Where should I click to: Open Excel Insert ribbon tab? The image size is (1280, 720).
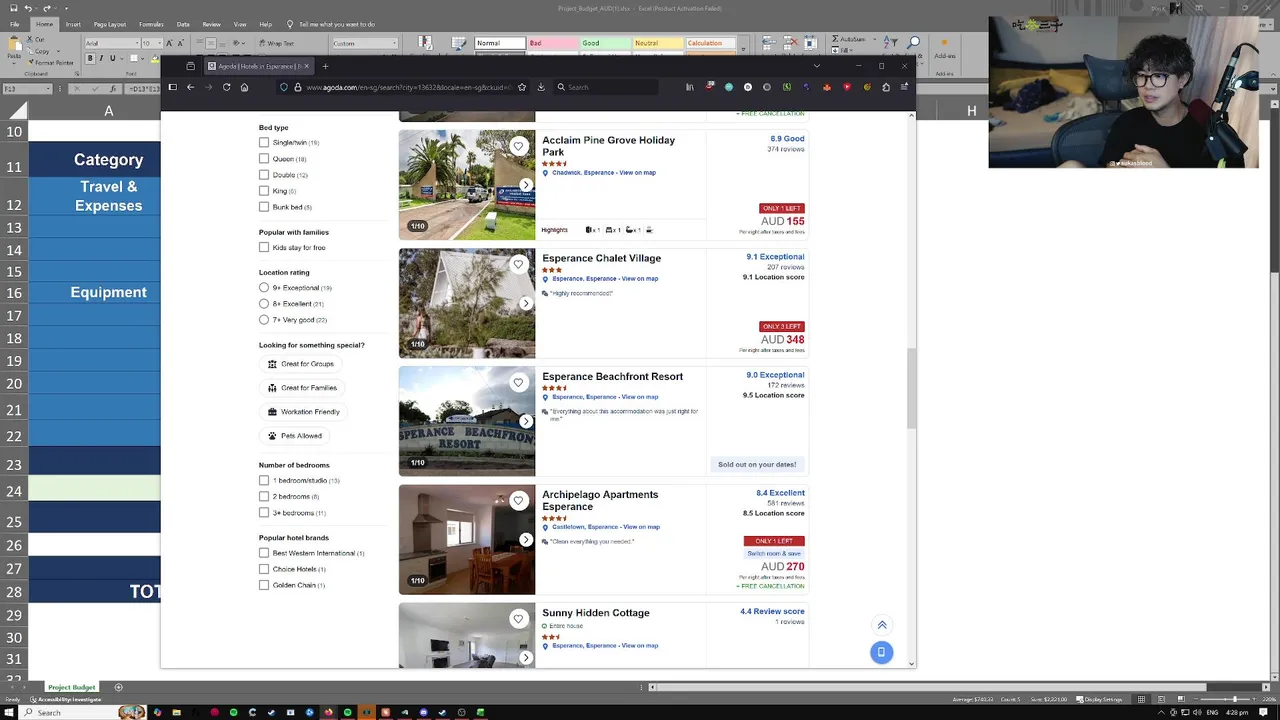click(x=73, y=24)
